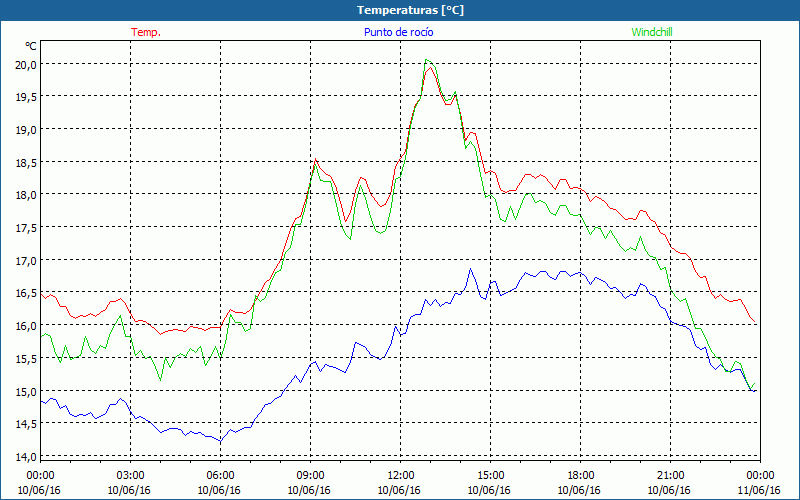800x500 pixels.
Task: Click the '03:00' time label
Action: tap(130, 476)
